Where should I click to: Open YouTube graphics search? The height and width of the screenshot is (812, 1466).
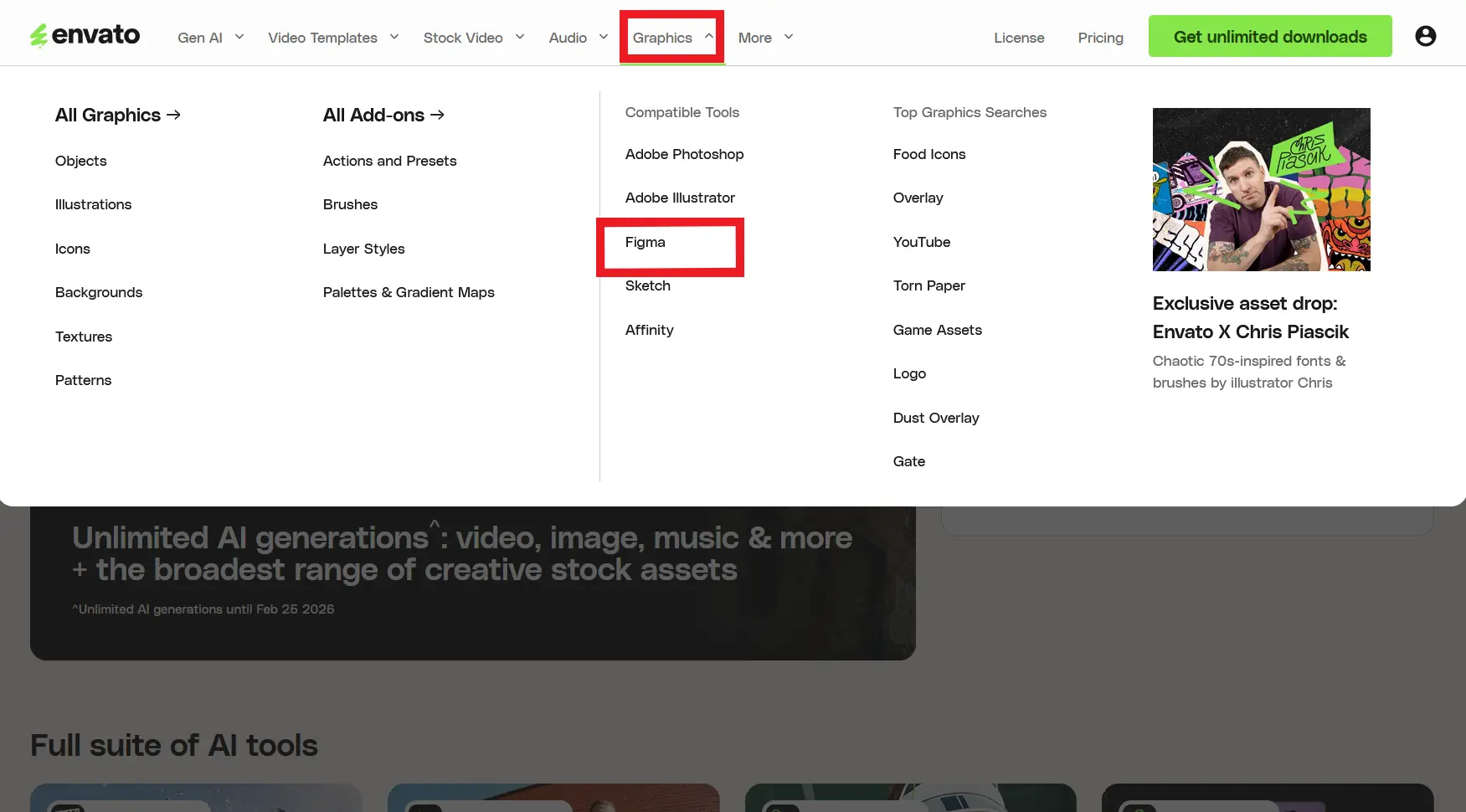[922, 242]
